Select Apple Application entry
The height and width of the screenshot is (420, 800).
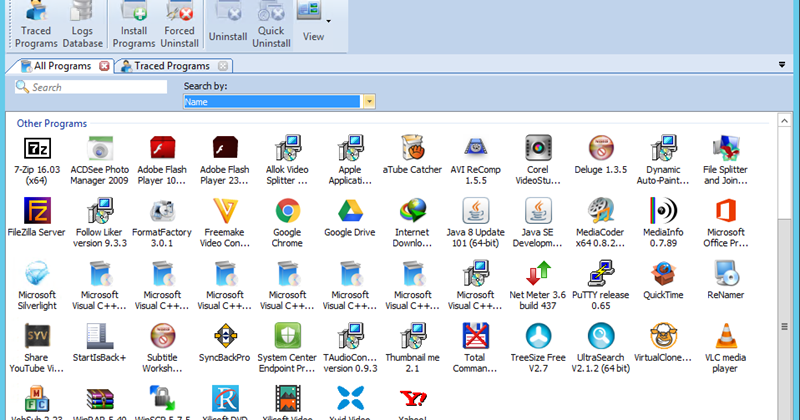[x=350, y=160]
